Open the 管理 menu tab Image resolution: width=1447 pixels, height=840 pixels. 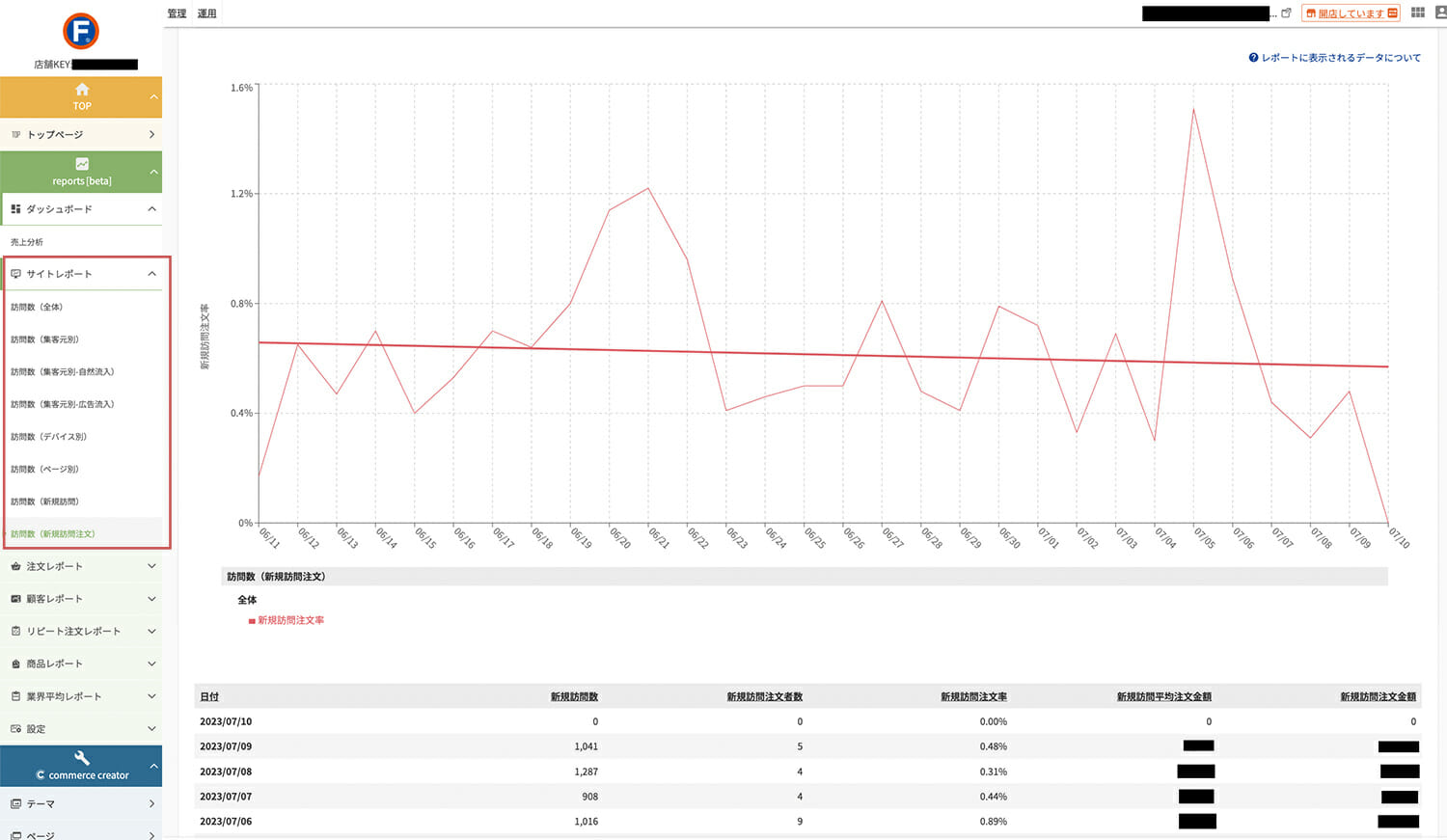tap(177, 14)
